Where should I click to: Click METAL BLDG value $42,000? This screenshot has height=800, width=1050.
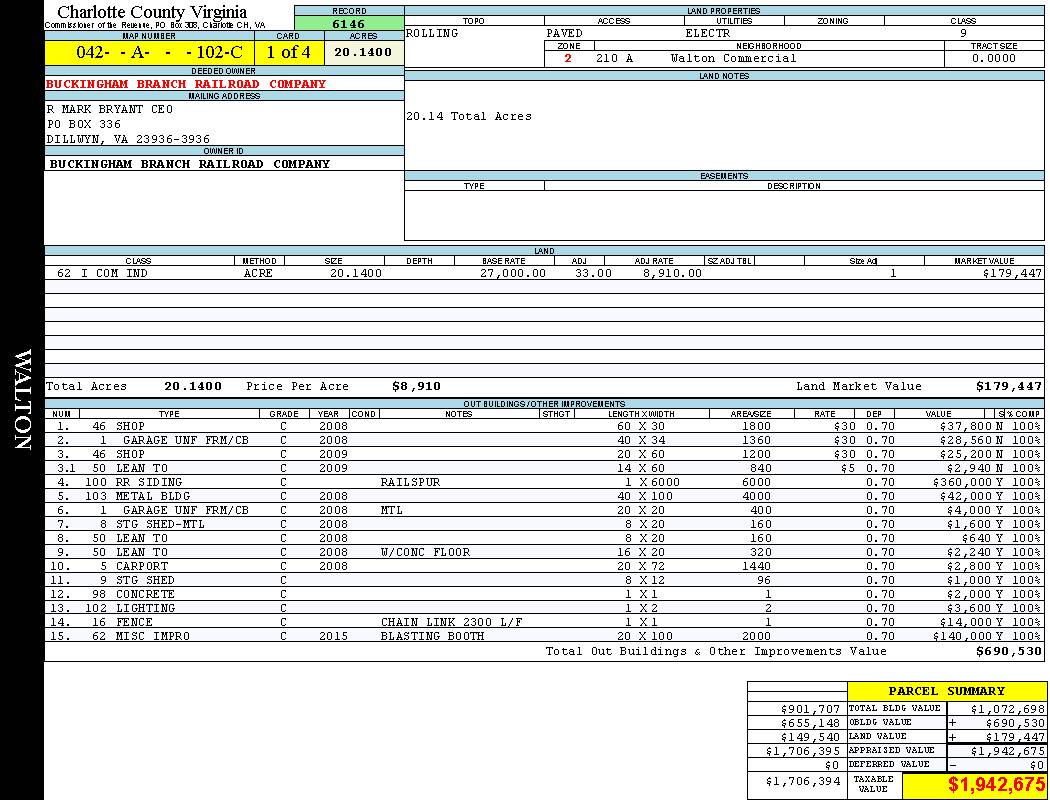tap(966, 497)
